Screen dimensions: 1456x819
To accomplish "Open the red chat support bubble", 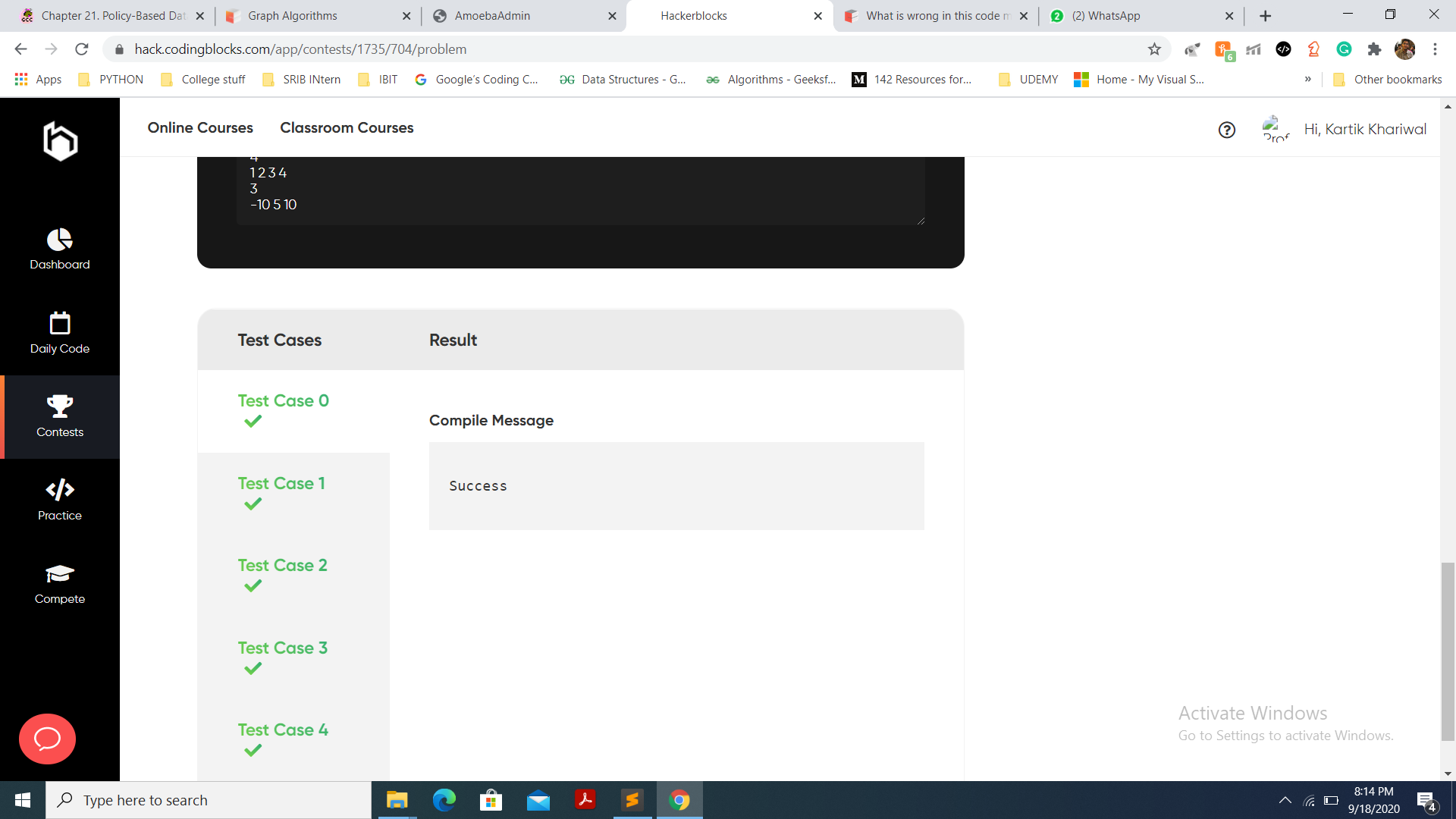I will [x=47, y=739].
